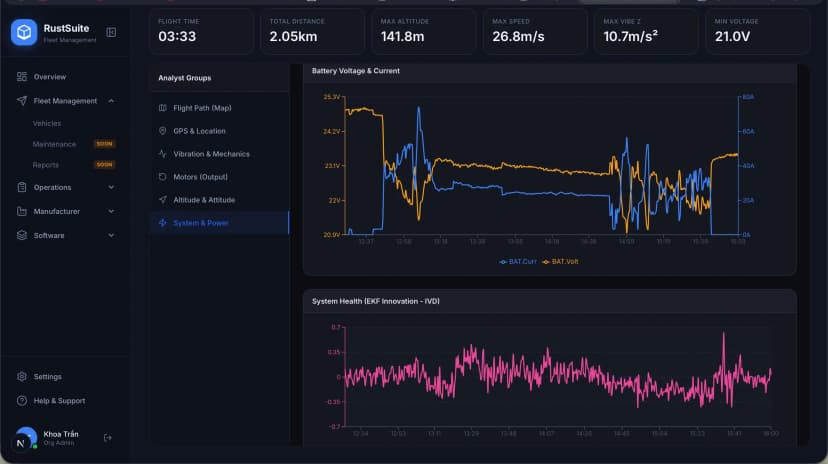This screenshot has width=828, height=464.
Task: Click the Manufacturer factory icon
Action: tap(22, 211)
